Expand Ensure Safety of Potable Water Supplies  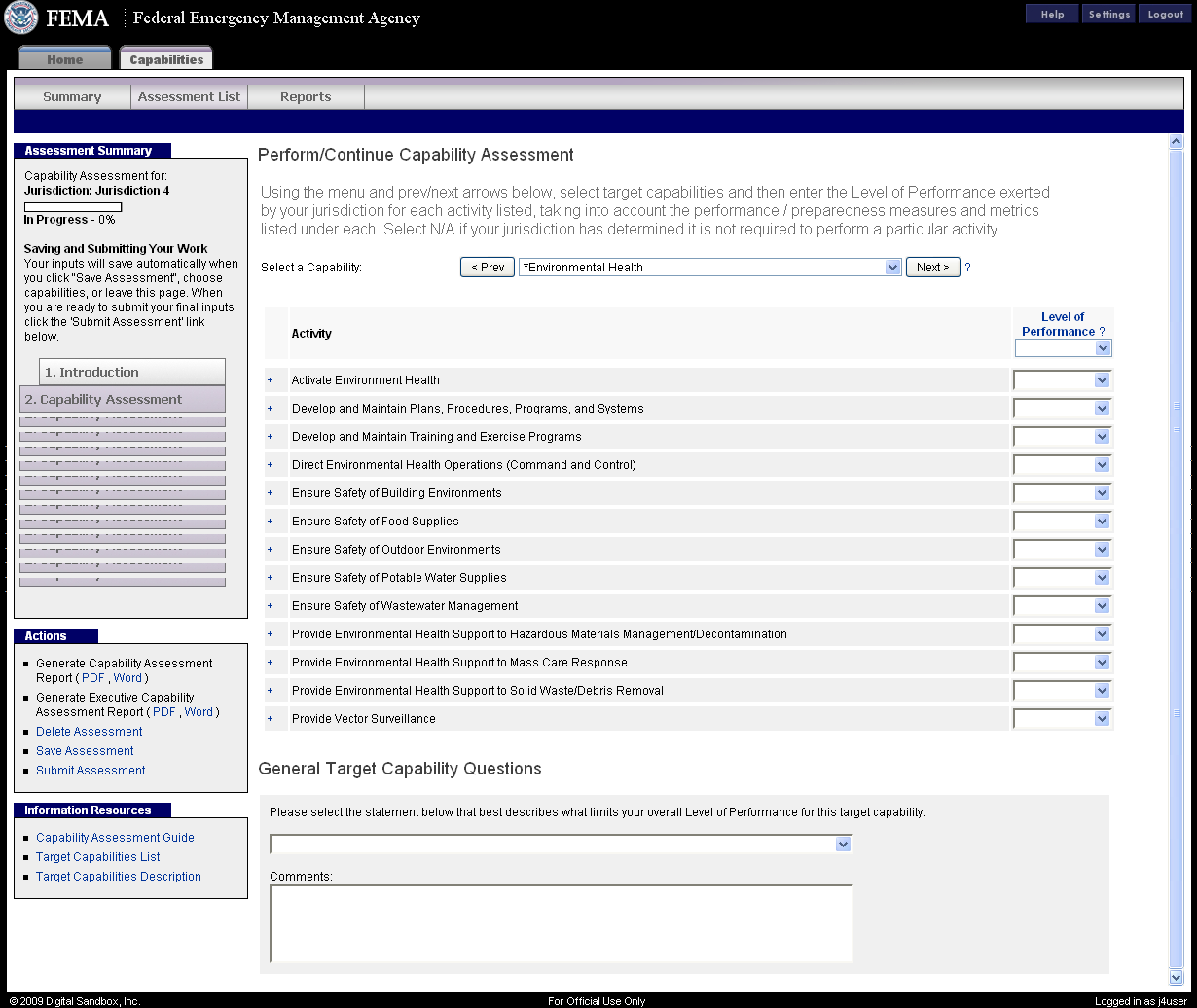tap(271, 578)
